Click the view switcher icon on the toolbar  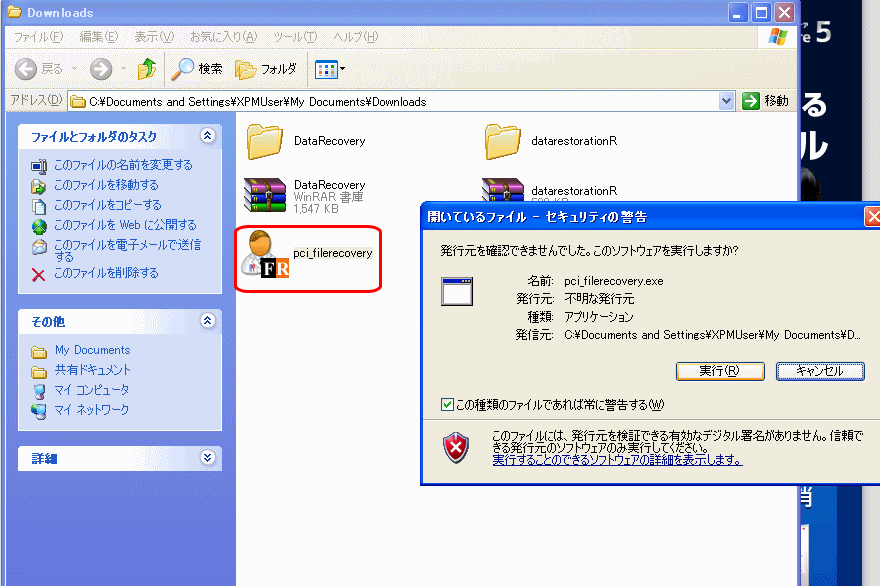[x=326, y=69]
